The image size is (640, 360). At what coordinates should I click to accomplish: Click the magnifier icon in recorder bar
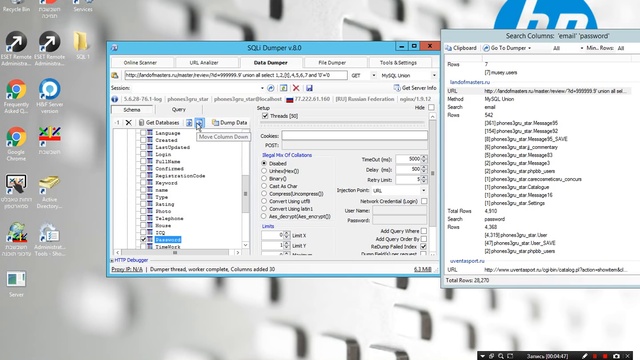coord(501,356)
